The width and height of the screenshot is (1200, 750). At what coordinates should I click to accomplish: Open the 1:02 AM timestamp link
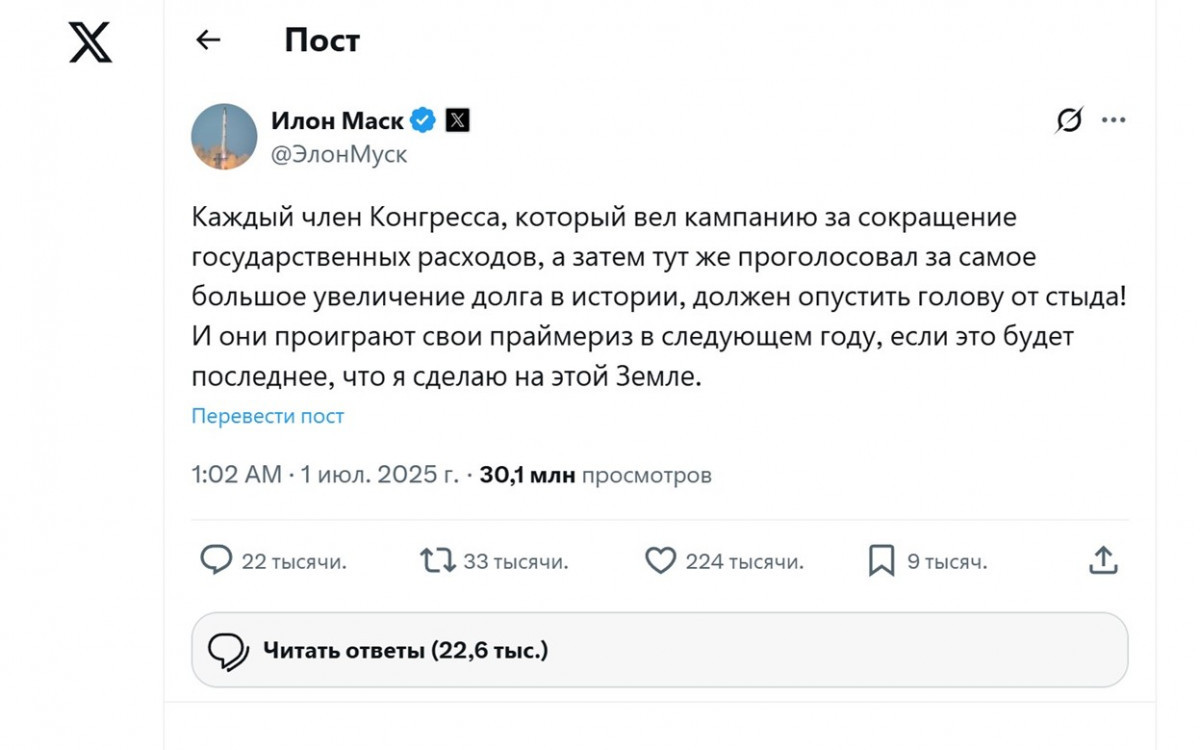pos(237,475)
